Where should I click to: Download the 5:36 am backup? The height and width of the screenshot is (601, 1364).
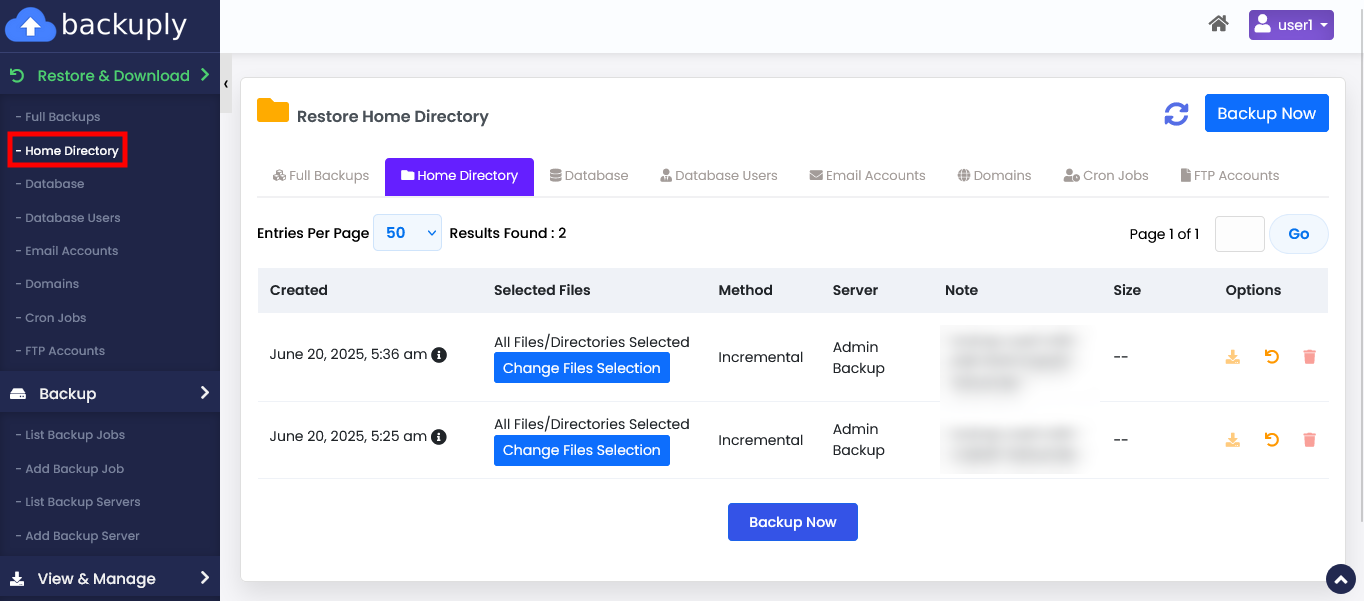[1233, 357]
